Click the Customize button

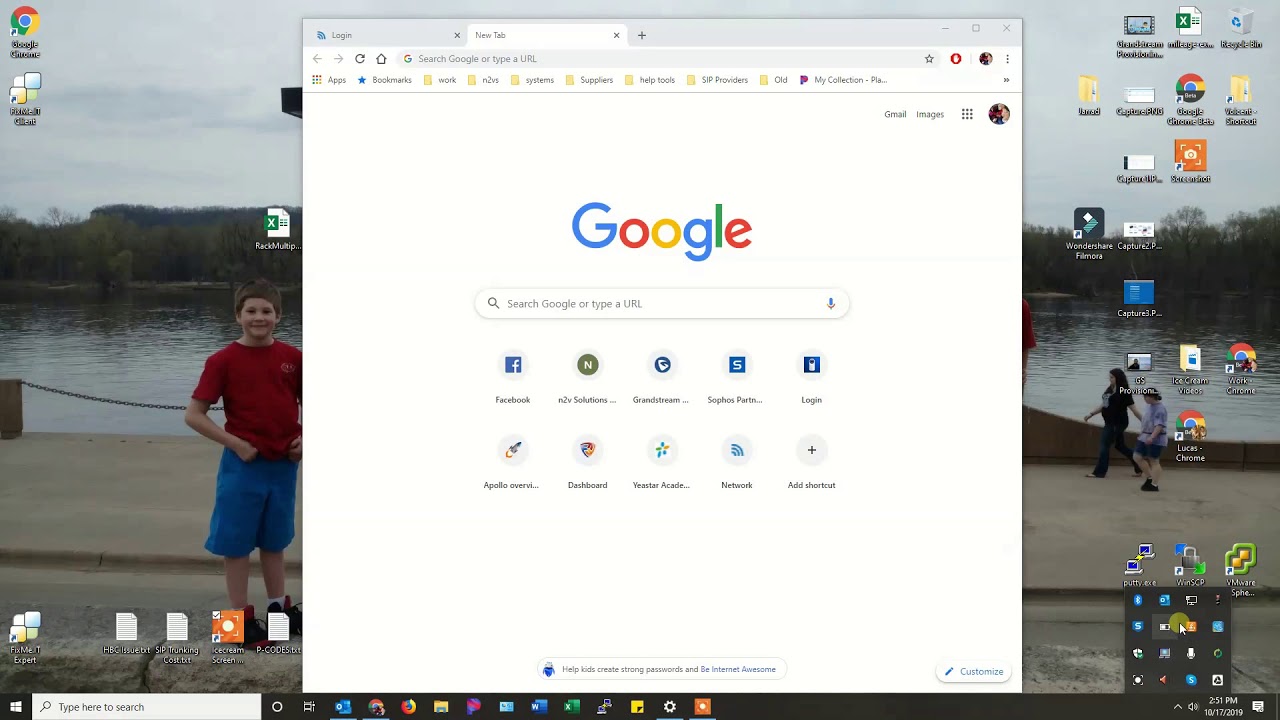(x=974, y=672)
